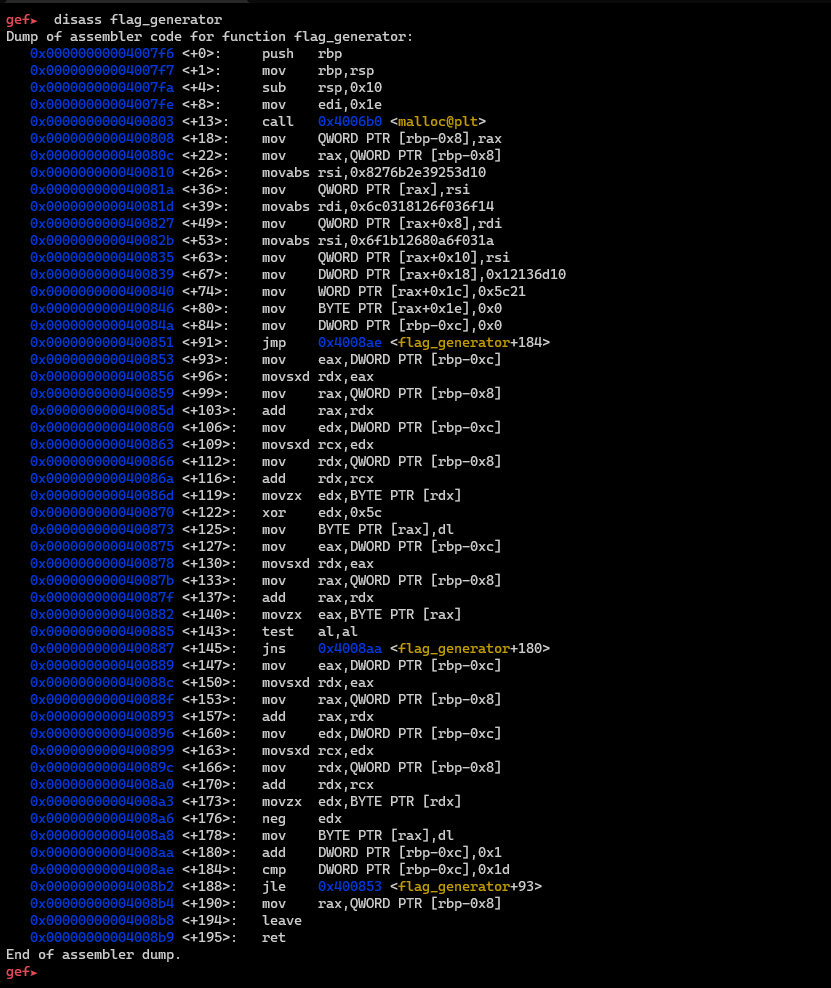Click the value 0x12136d10
Screen dimensions: 831x988
pos(525,275)
